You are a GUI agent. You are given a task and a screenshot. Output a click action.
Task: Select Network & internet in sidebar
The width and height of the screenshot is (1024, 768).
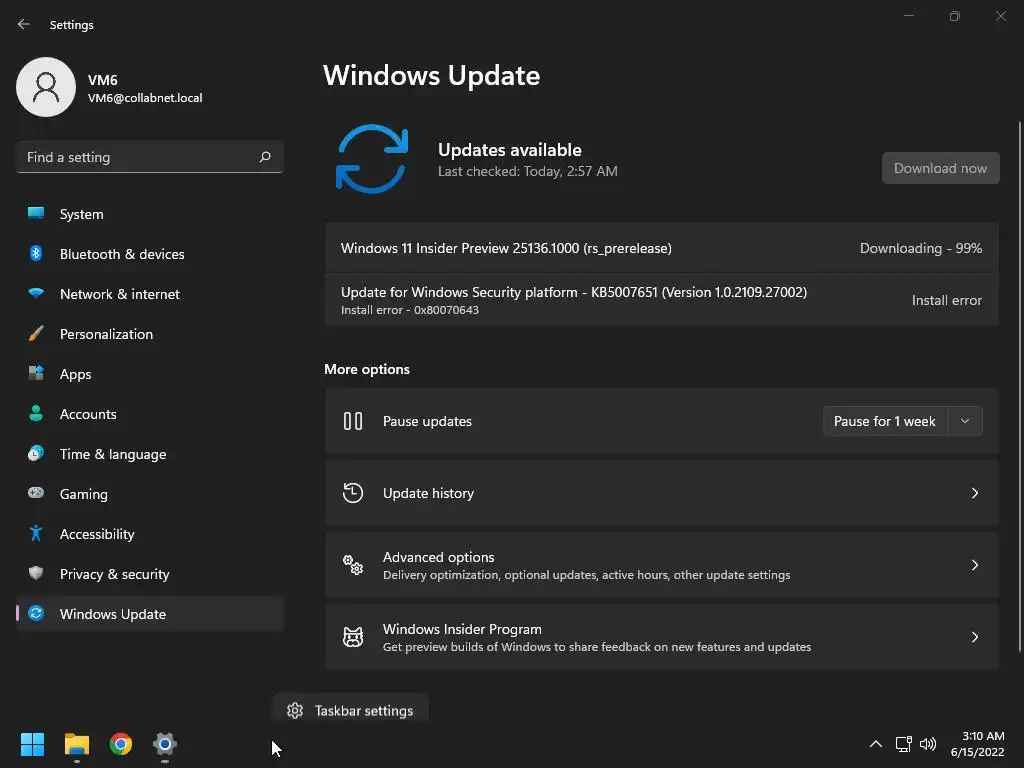(x=150, y=294)
